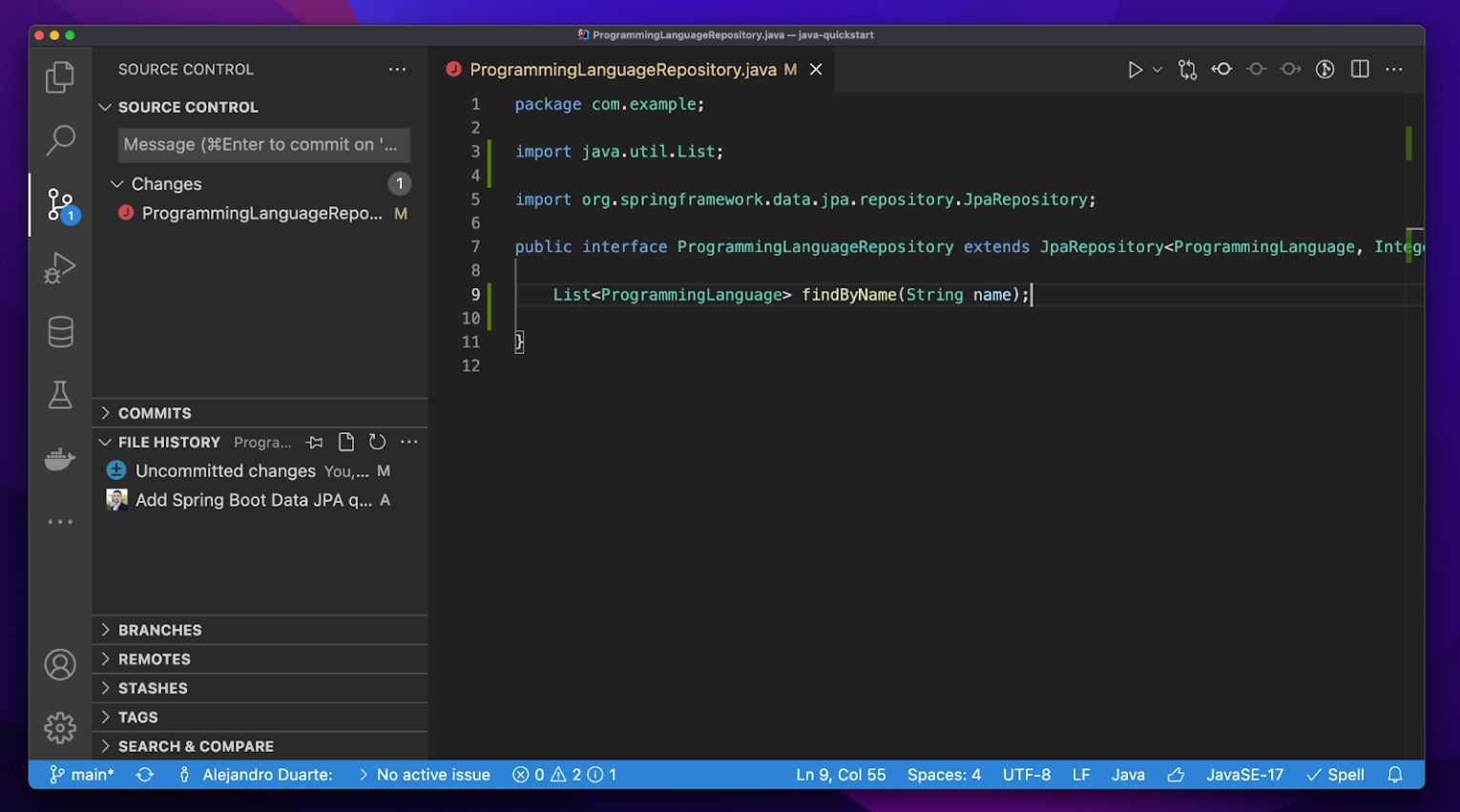The image size is (1460, 812).
Task: Click the main branch in status bar
Action: tap(82, 775)
